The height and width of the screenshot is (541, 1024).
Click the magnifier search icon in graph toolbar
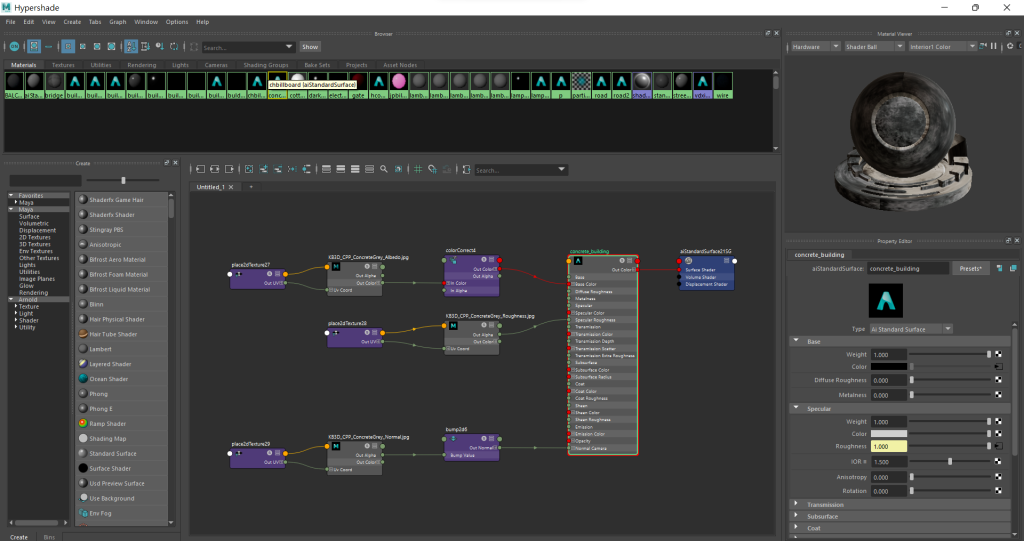384,169
